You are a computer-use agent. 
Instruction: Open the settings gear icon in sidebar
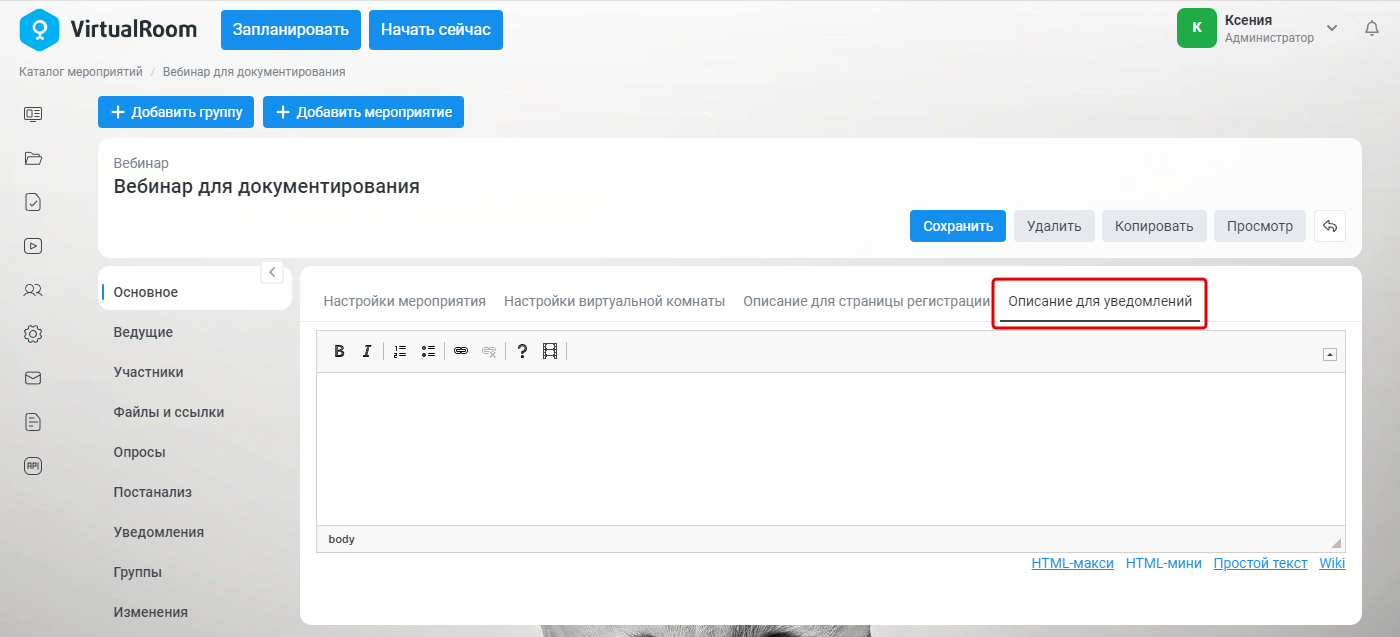click(x=33, y=334)
